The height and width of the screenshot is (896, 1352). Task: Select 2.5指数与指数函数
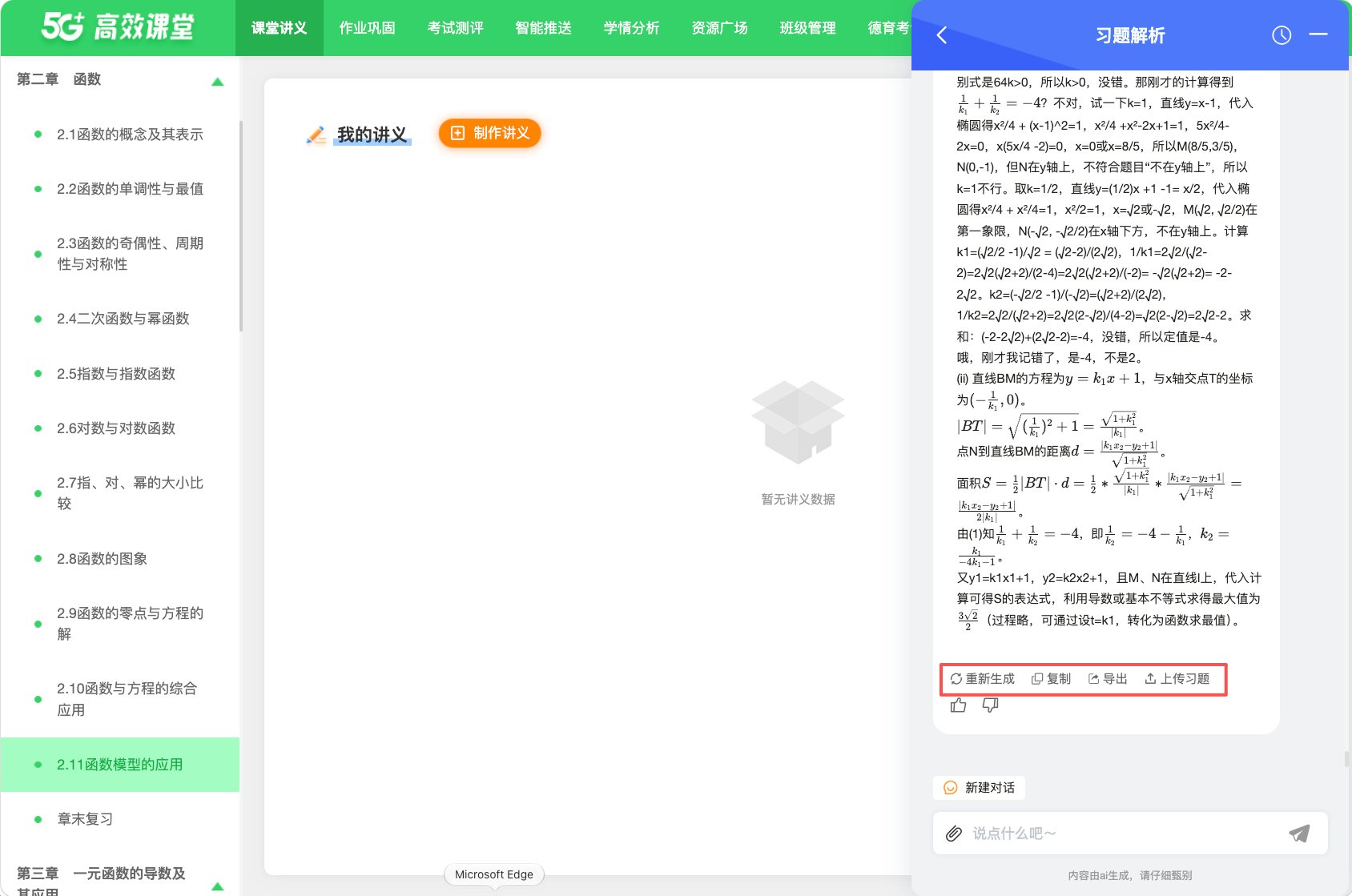(120, 374)
